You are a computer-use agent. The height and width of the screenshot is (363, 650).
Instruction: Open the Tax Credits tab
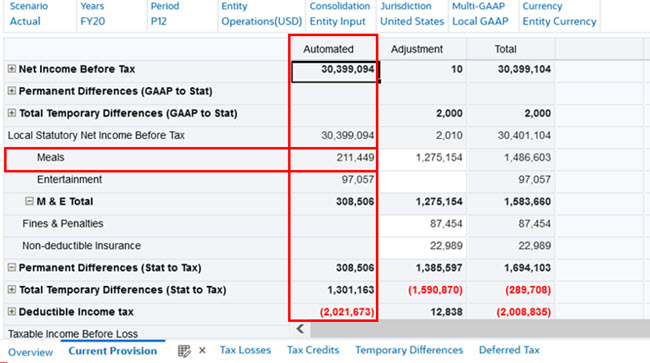pos(313,350)
